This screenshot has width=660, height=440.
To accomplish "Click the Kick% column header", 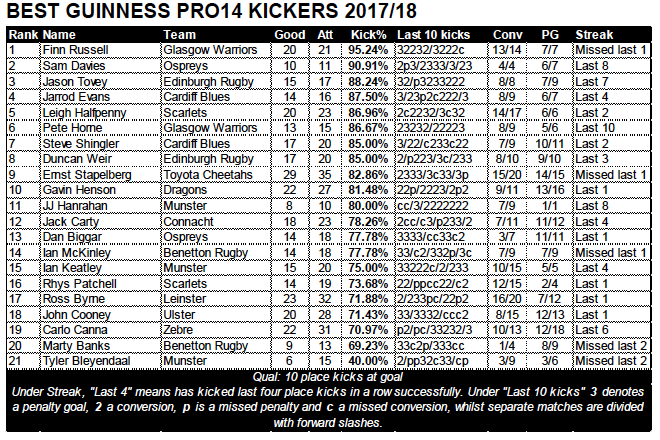I will tap(368, 35).
